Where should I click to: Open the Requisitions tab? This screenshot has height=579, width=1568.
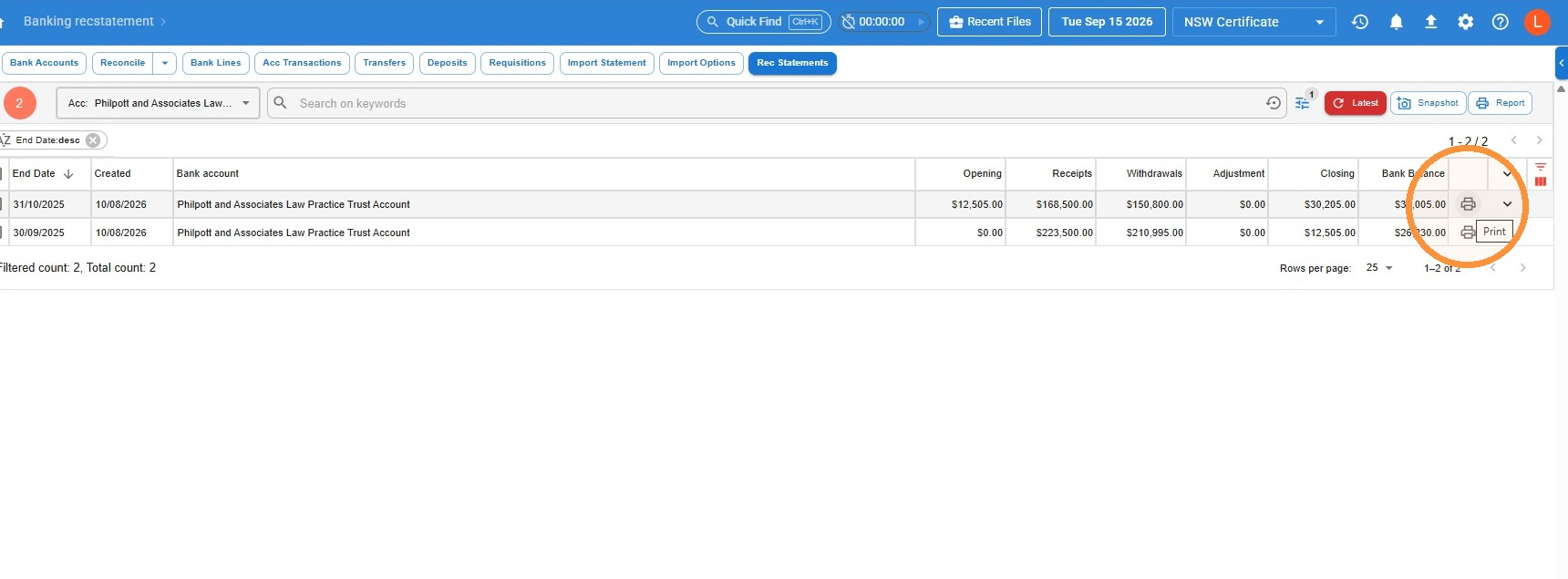[x=517, y=63]
